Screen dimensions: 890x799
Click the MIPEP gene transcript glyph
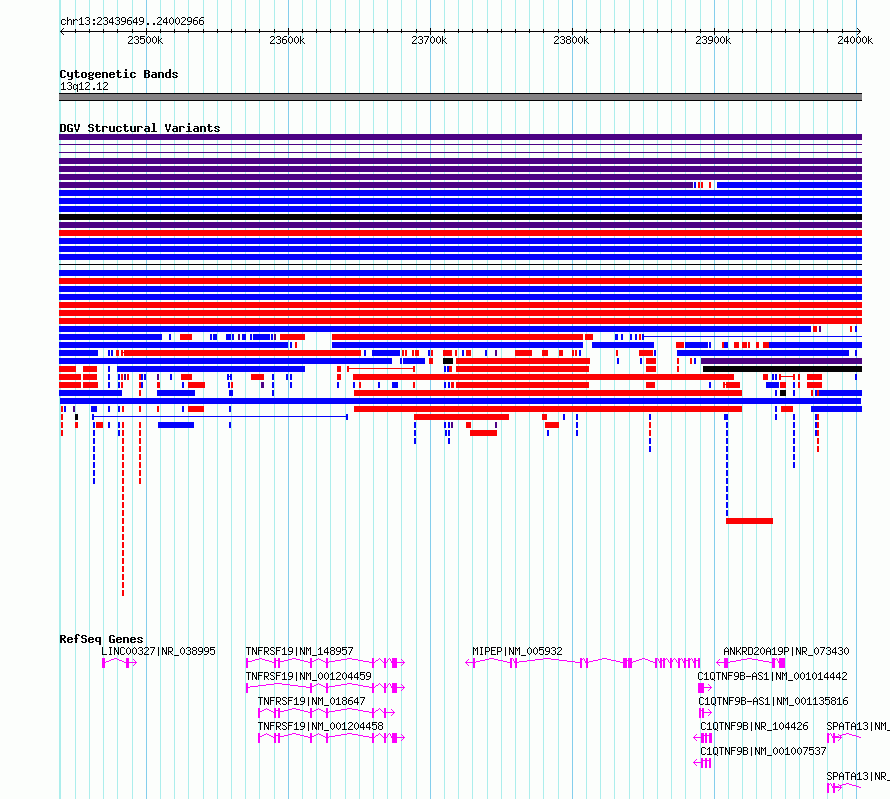click(583, 663)
